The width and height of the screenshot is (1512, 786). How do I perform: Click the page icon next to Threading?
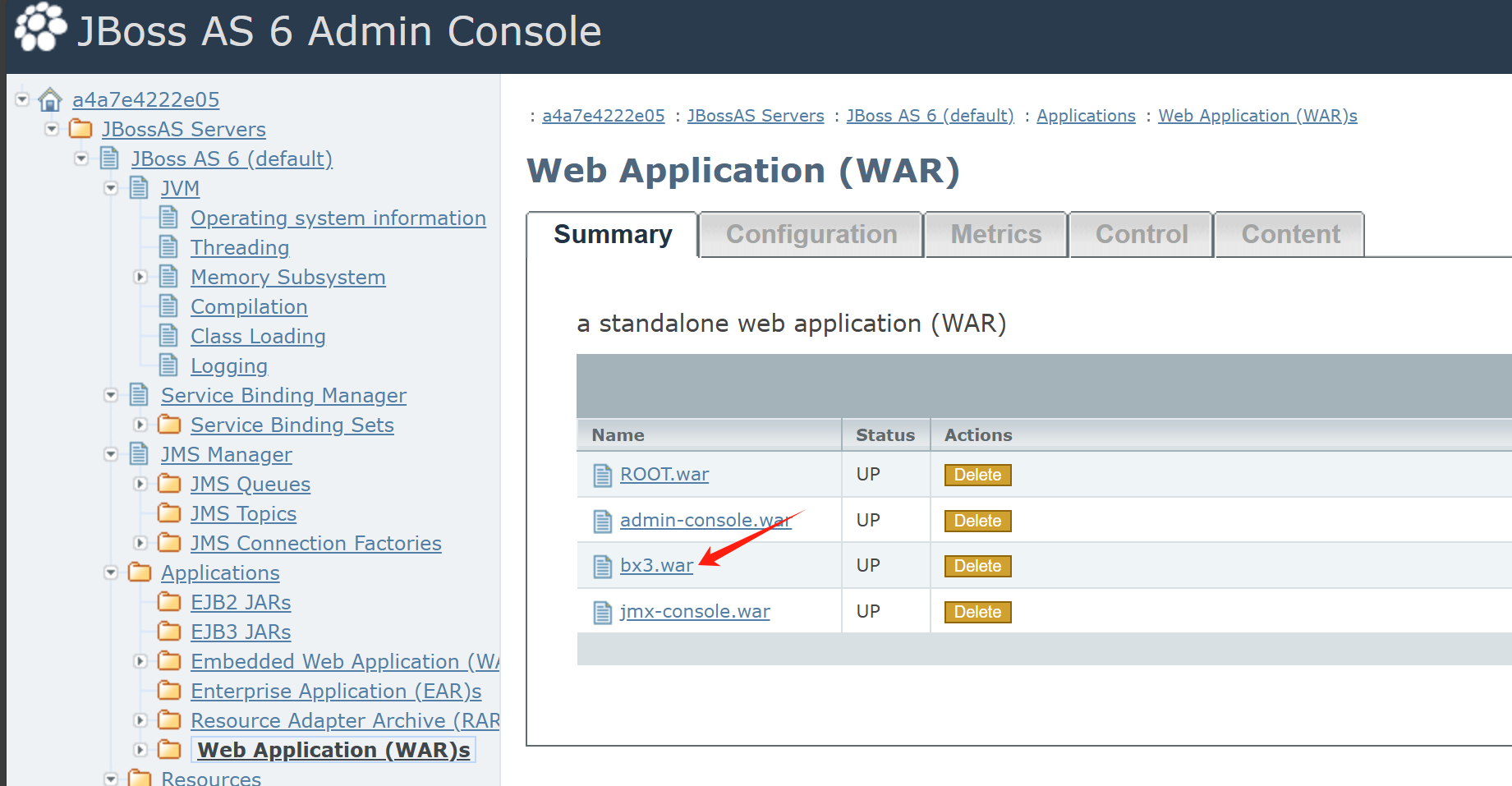pyautogui.click(x=168, y=247)
